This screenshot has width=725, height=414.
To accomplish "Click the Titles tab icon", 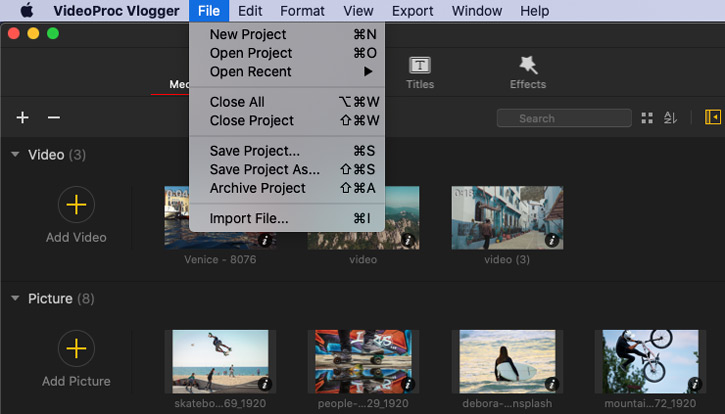I will point(420,66).
